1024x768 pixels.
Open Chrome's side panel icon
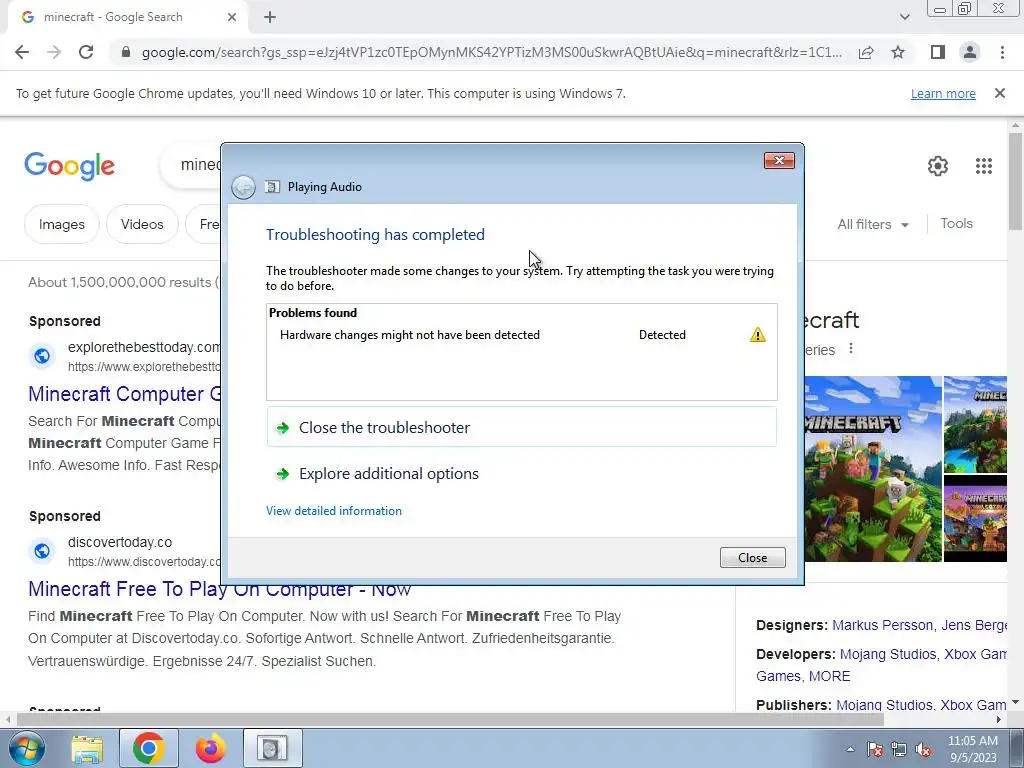(x=938, y=52)
